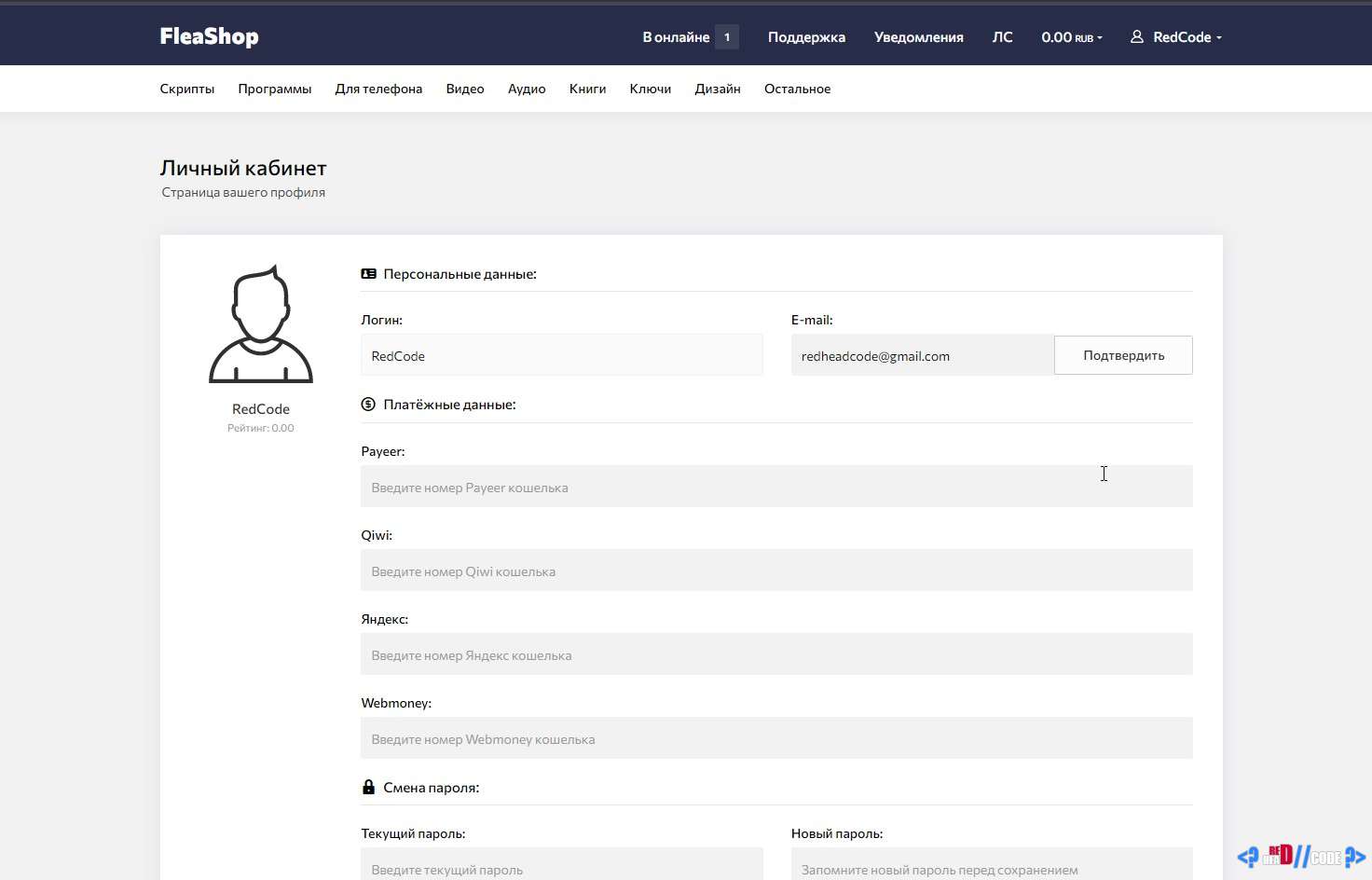
Task: Focus the Текущий пароль field
Action: 562,865
